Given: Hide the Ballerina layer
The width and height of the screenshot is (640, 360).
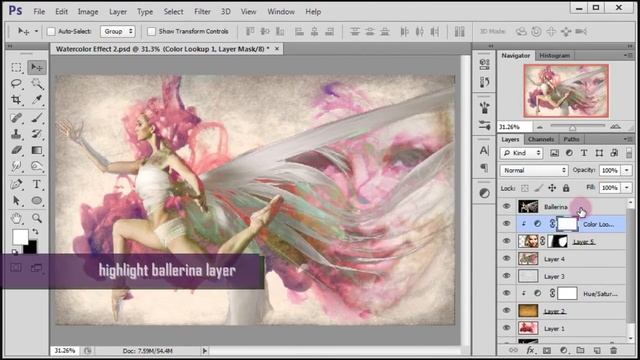Looking at the screenshot, I should coord(507,207).
